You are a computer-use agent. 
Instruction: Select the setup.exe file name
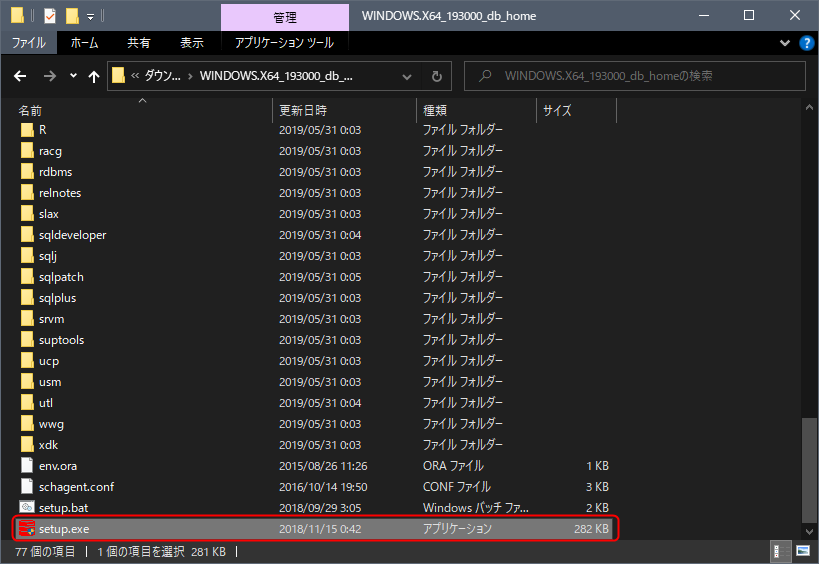pyautogui.click(x=64, y=529)
